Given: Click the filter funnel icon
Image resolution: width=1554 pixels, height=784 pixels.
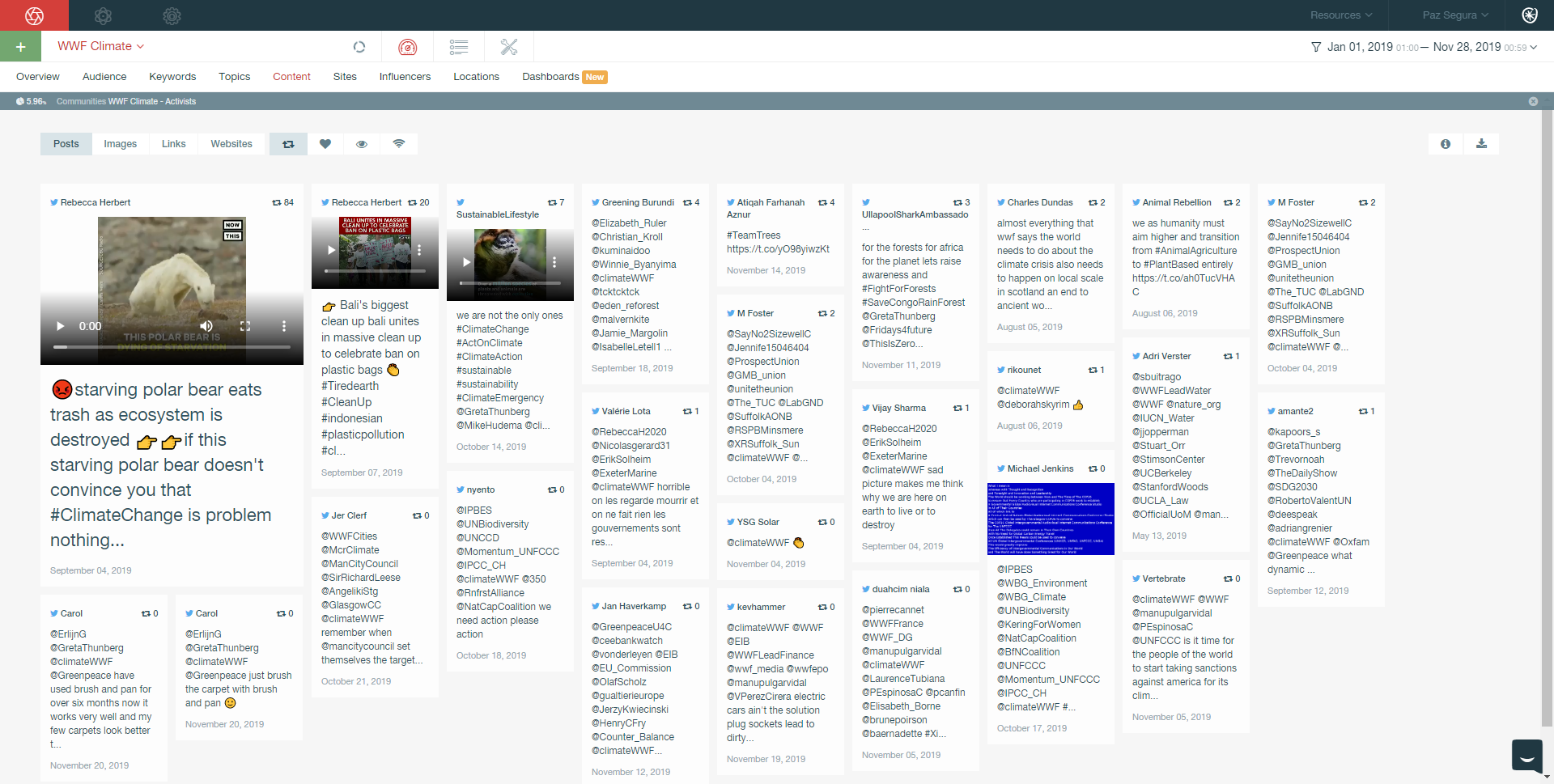Looking at the screenshot, I should pyautogui.click(x=1316, y=47).
